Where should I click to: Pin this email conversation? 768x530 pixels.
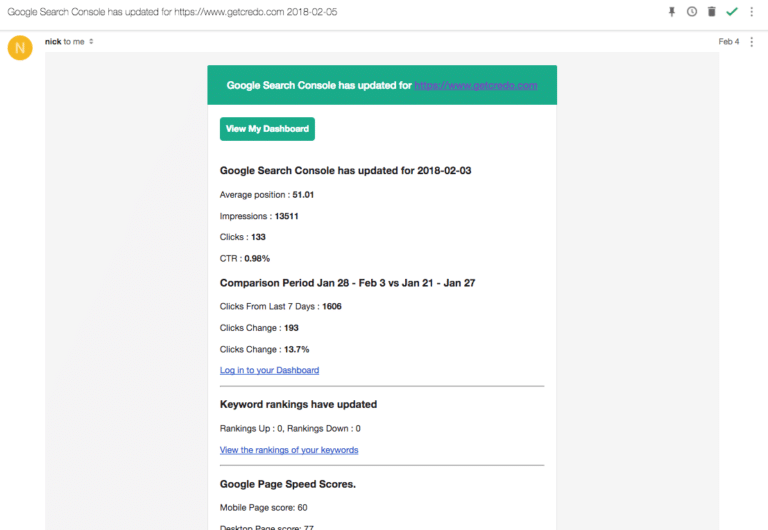(x=672, y=11)
